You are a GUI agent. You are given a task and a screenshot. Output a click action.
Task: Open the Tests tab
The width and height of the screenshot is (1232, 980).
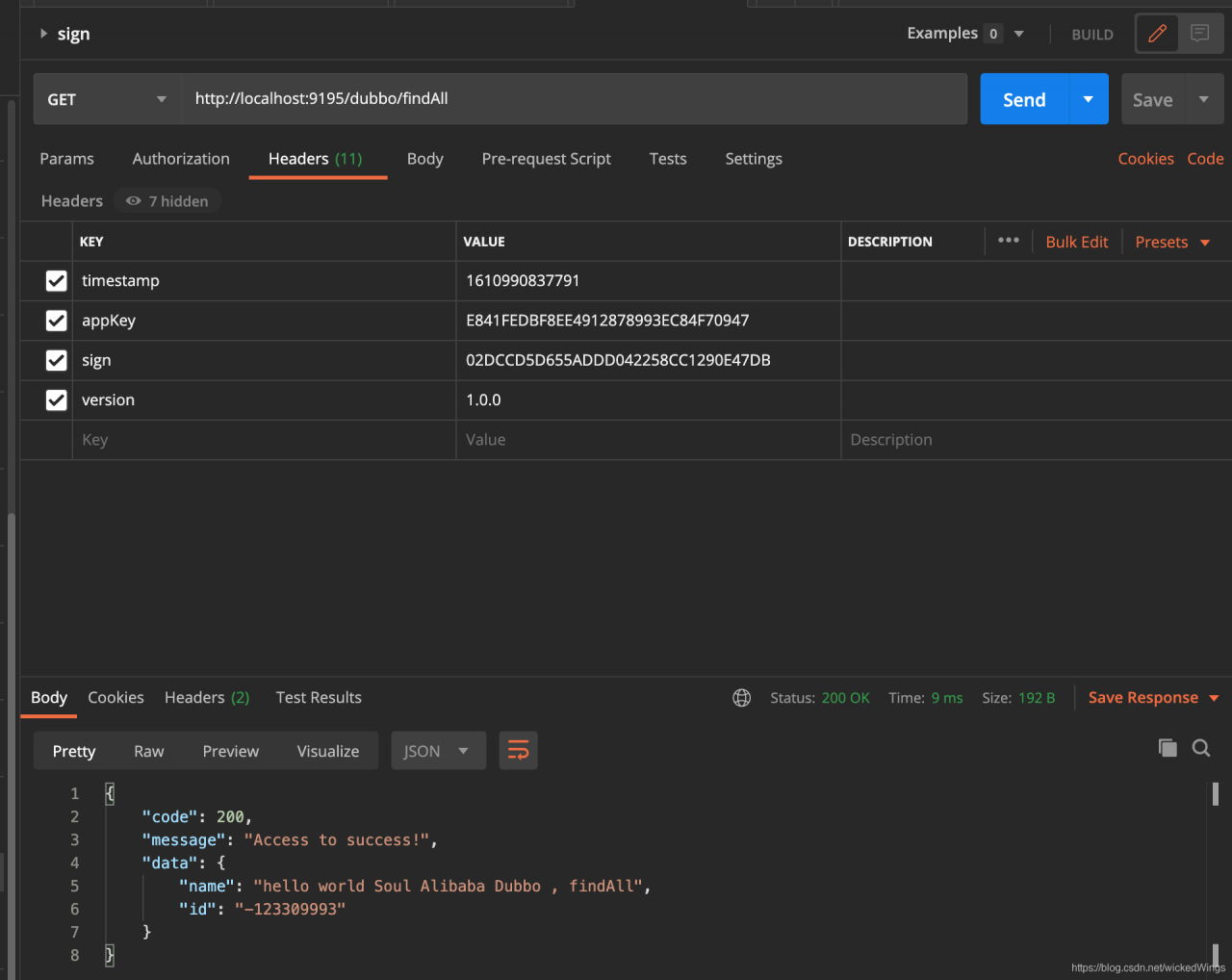(668, 159)
